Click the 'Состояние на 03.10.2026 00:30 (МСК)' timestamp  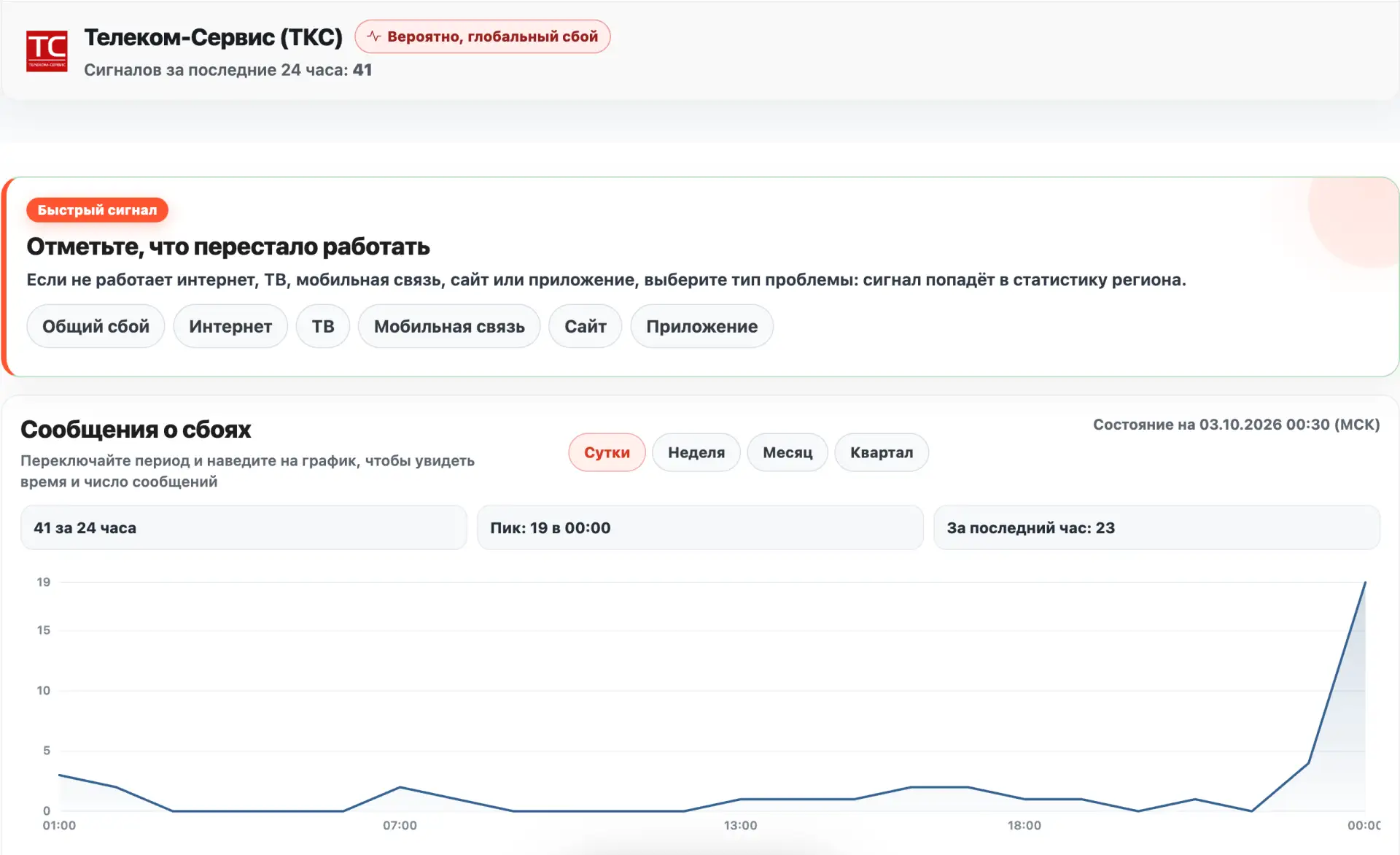(x=1236, y=425)
